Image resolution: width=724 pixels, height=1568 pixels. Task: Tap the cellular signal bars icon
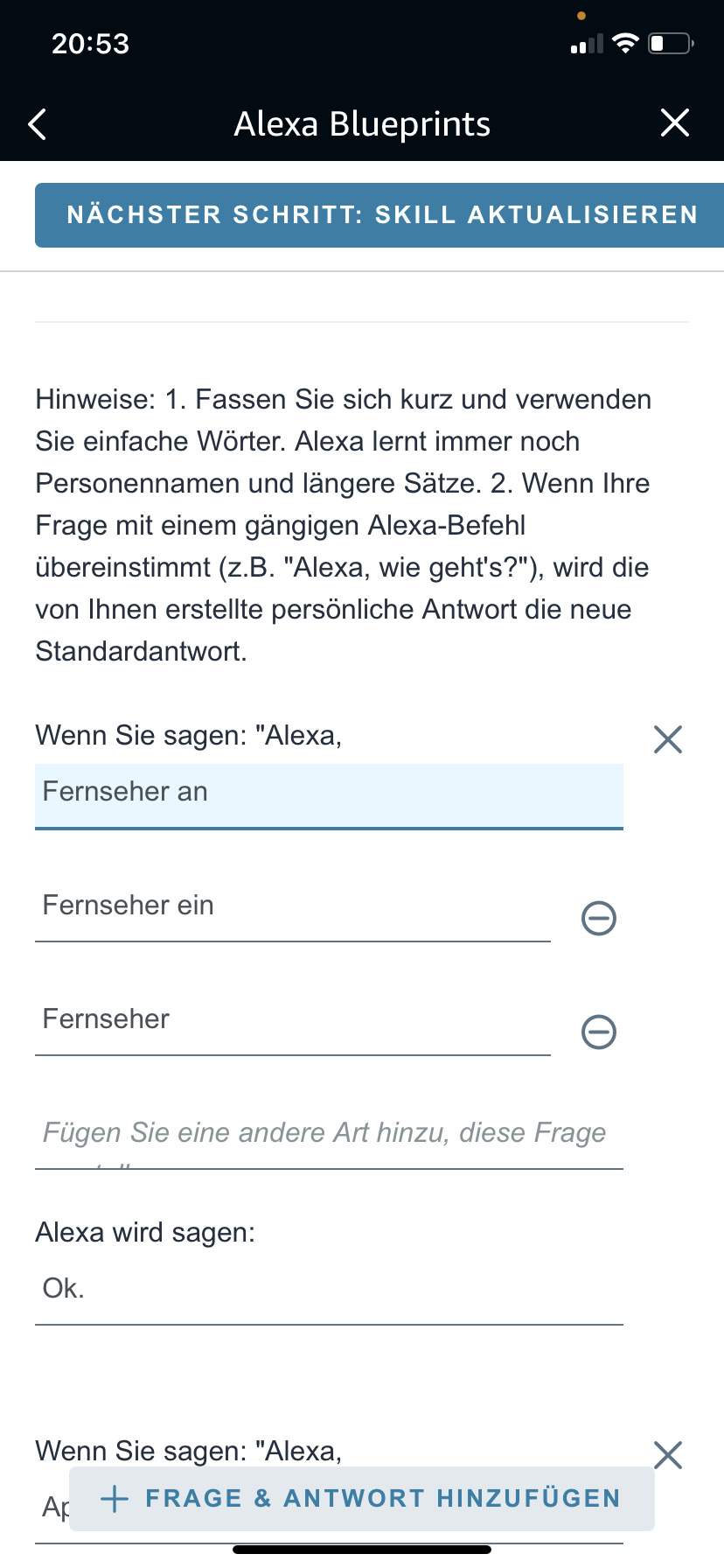coord(587,44)
